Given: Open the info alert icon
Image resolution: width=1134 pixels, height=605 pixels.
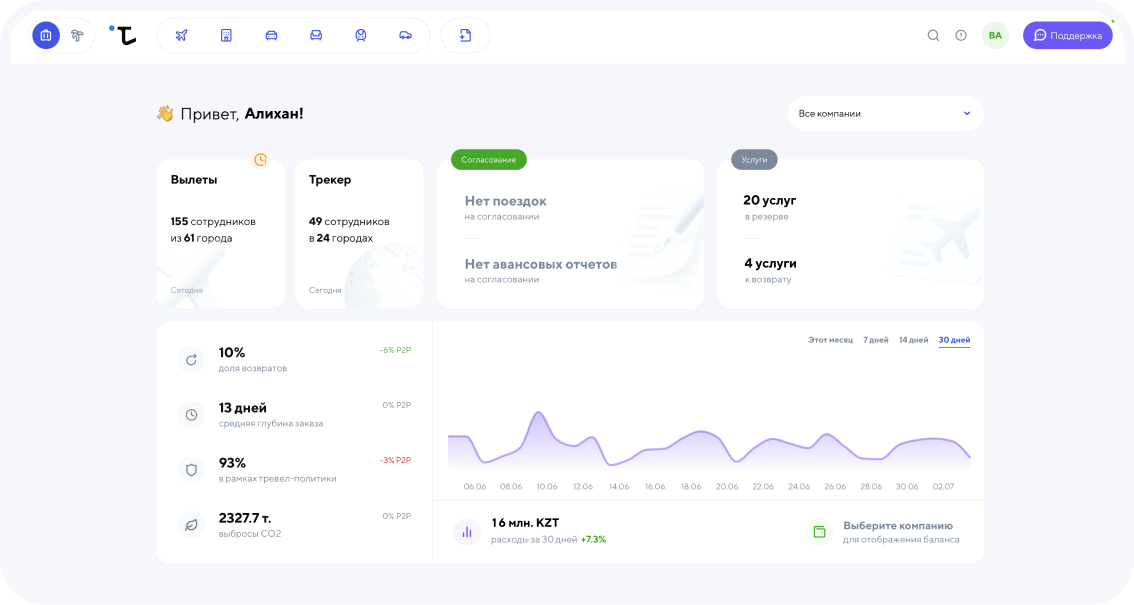Looking at the screenshot, I should (x=961, y=35).
